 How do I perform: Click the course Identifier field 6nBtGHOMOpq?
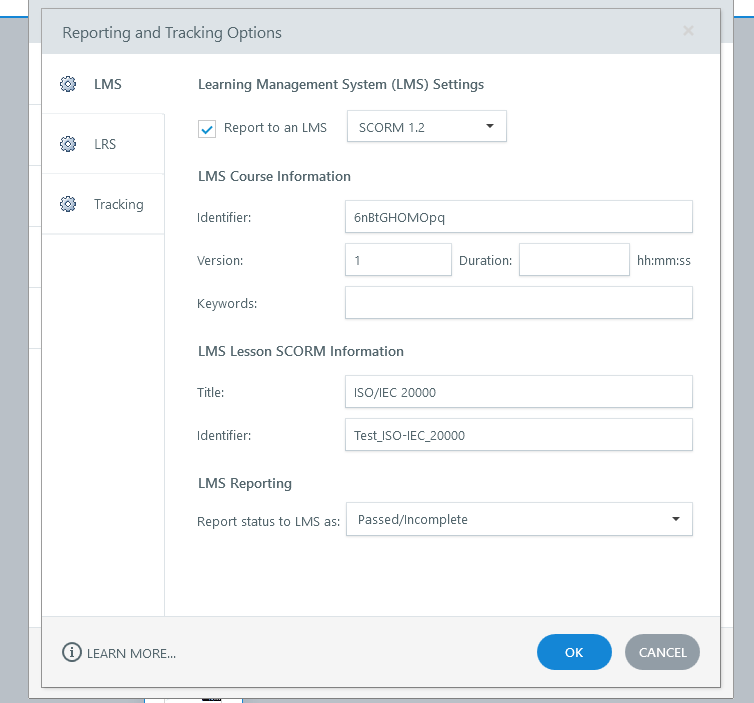tap(519, 217)
